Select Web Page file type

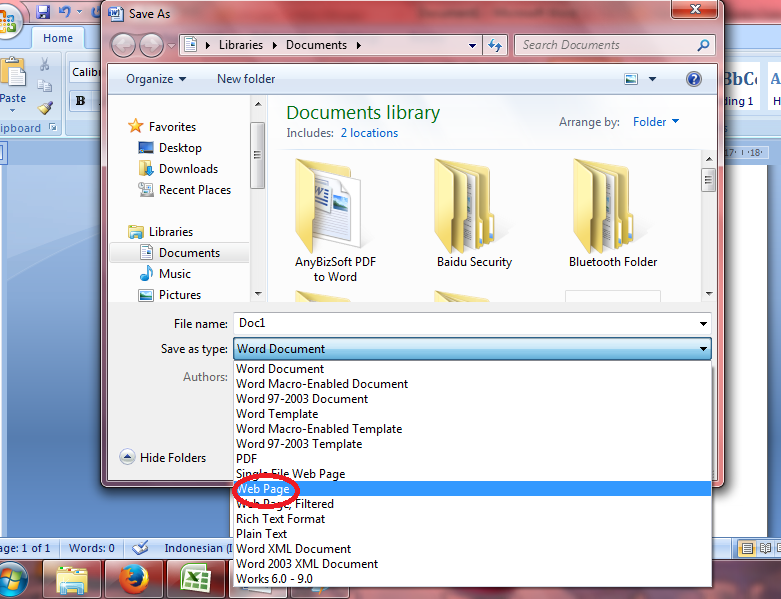click(x=473, y=489)
